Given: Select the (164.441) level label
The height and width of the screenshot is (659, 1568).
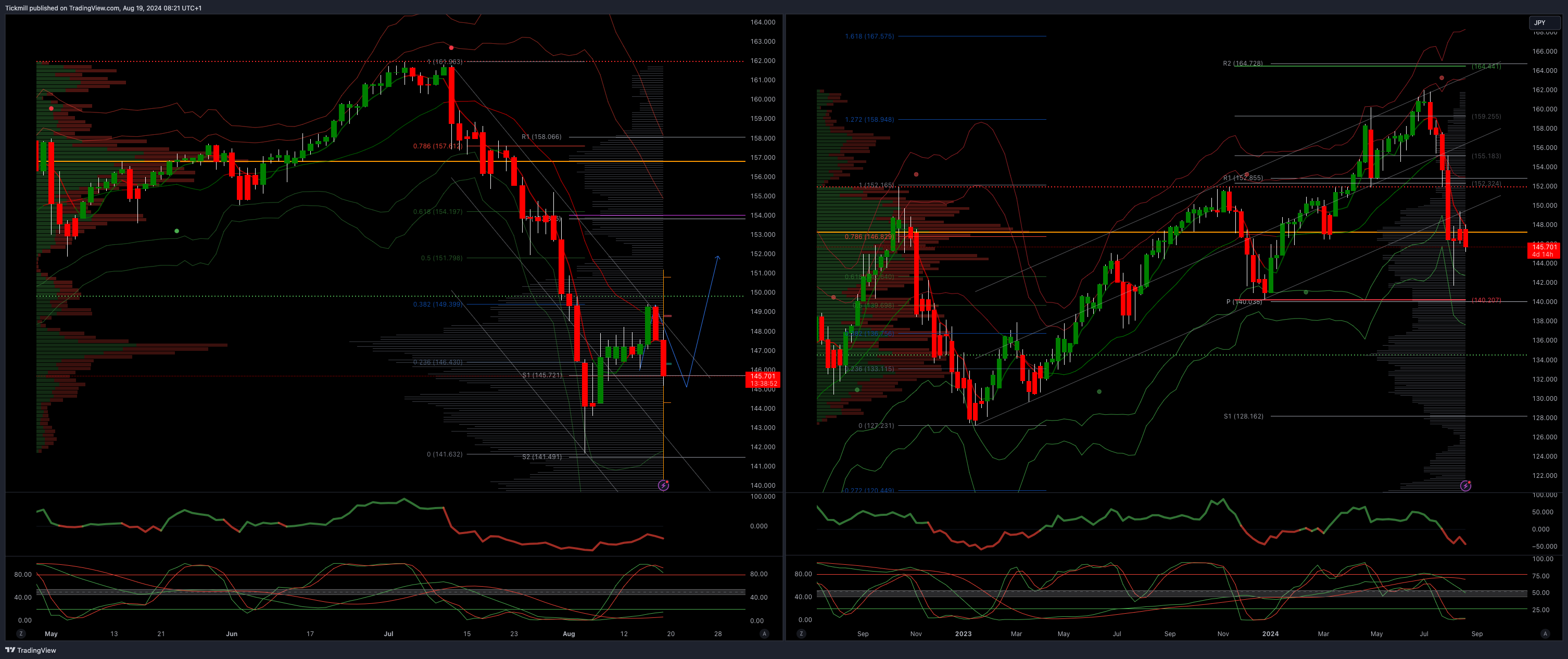Looking at the screenshot, I should click(x=1486, y=66).
